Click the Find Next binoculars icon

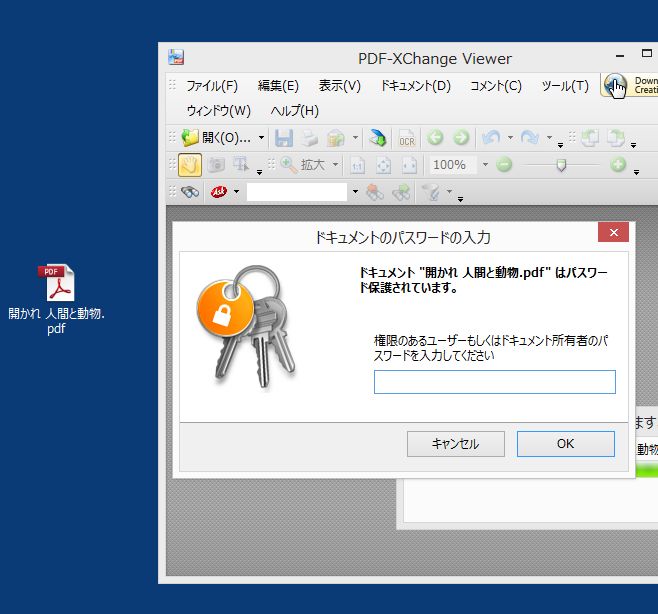tap(401, 192)
